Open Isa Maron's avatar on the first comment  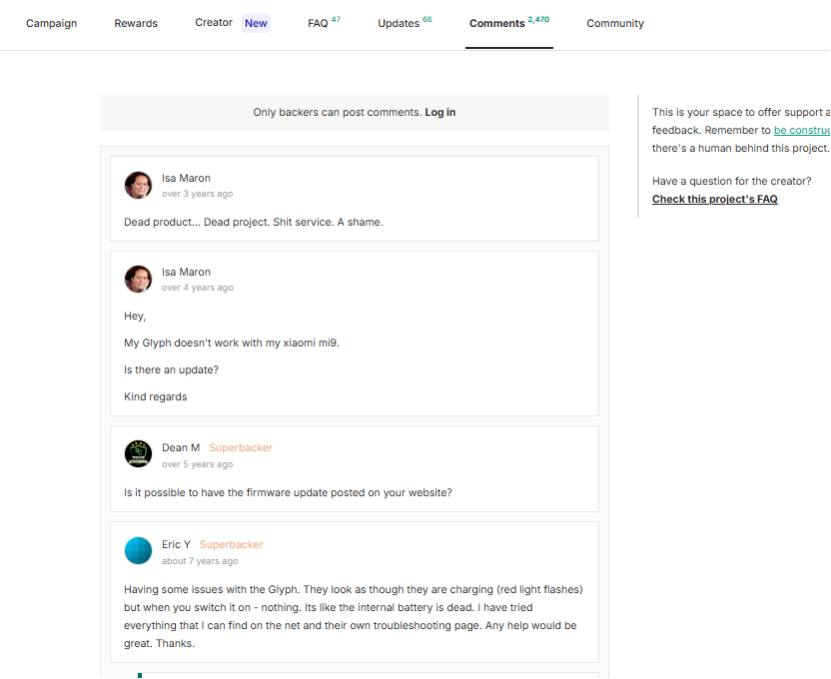point(138,185)
